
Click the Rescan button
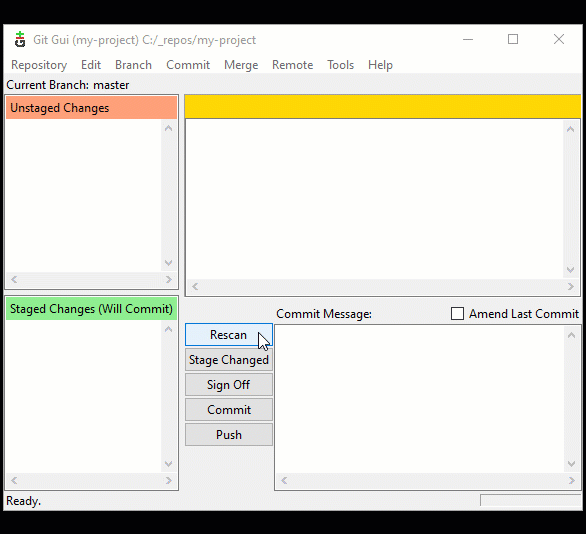229,335
